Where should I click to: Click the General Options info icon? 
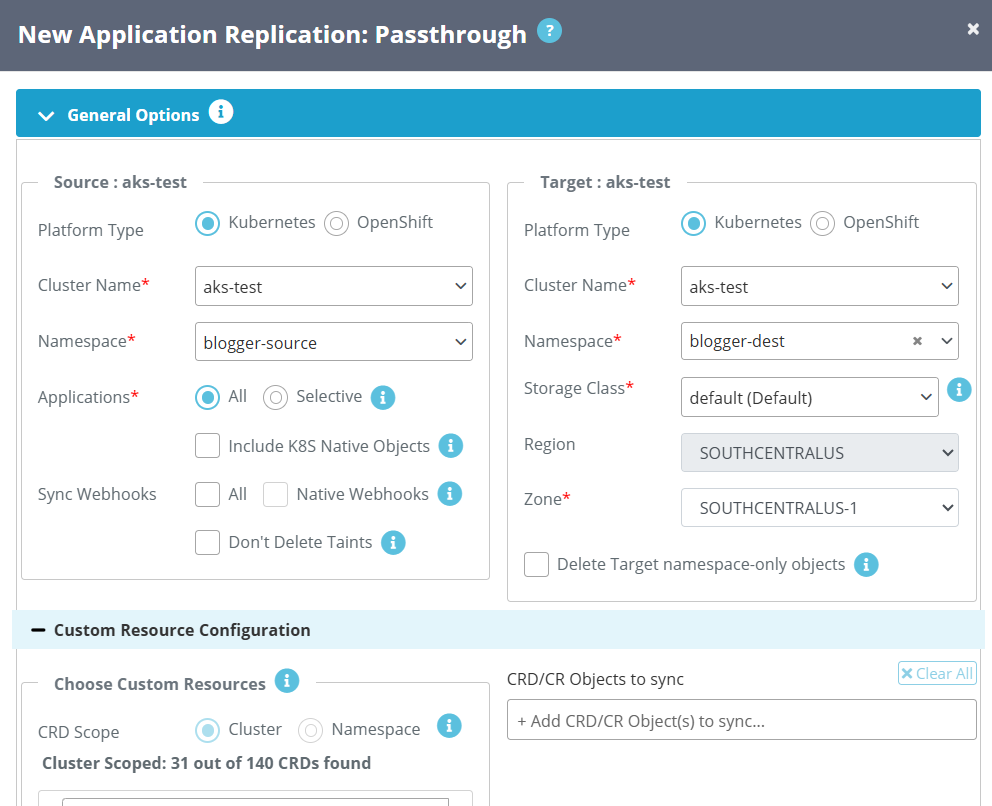click(221, 112)
